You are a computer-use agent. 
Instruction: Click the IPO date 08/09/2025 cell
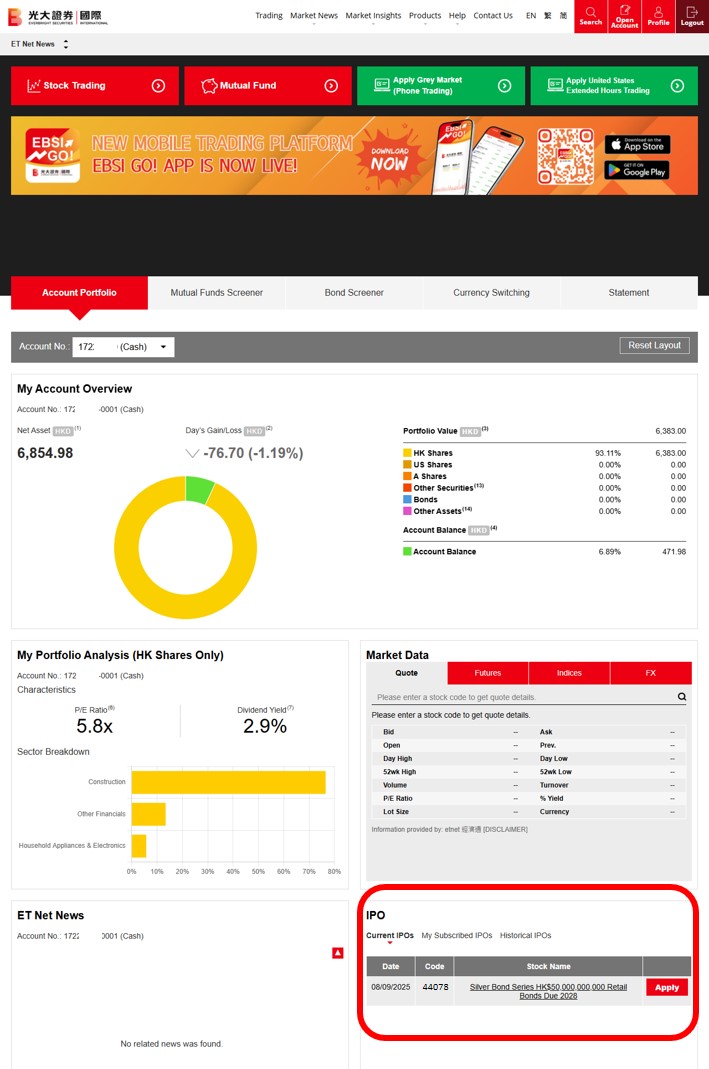tap(391, 987)
